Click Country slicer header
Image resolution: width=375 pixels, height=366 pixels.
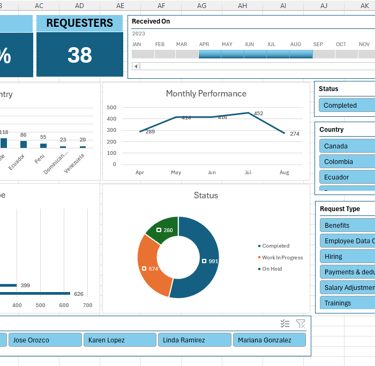coord(331,130)
